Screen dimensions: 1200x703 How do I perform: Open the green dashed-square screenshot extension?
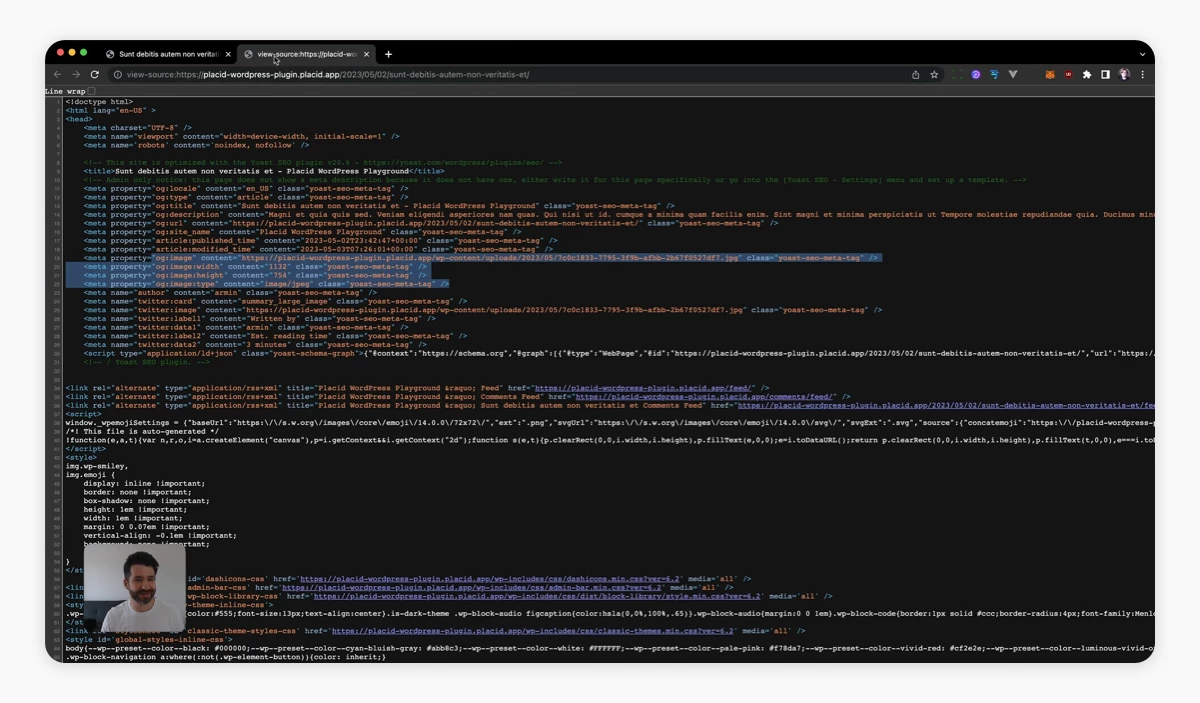point(957,75)
